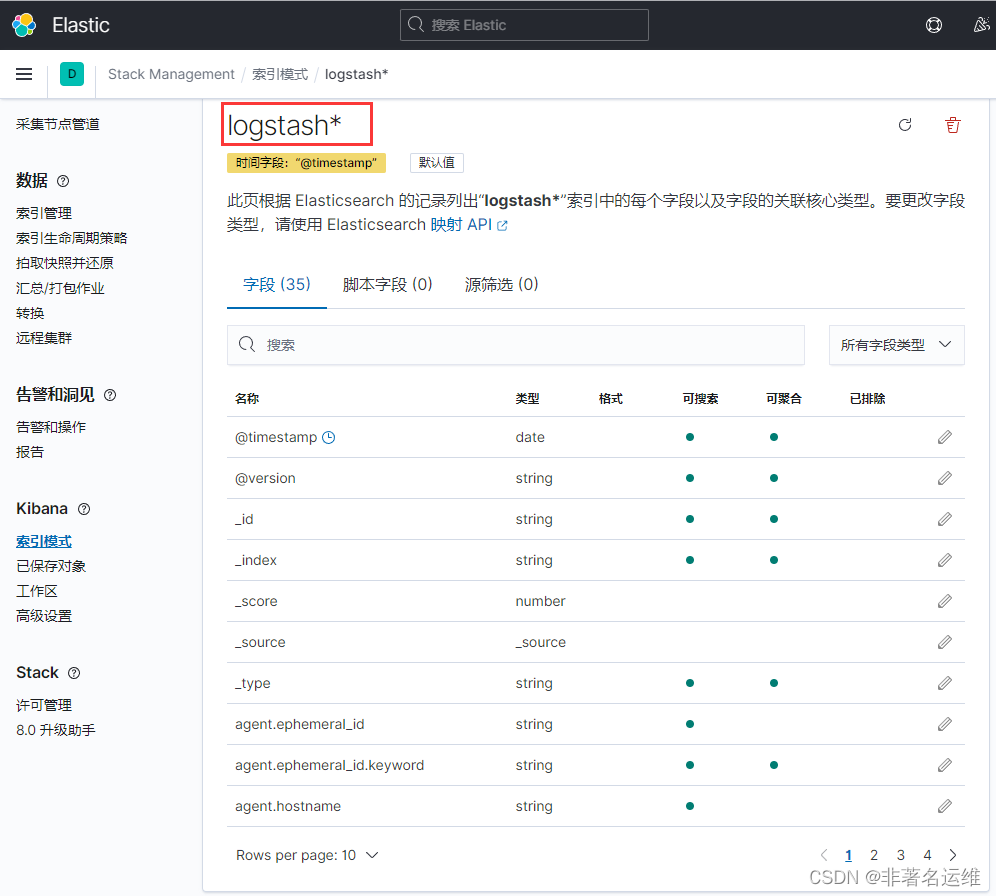Screen dimensions: 996x896
Task: Switch to the 源筛选 (0) tab
Action: (501, 284)
